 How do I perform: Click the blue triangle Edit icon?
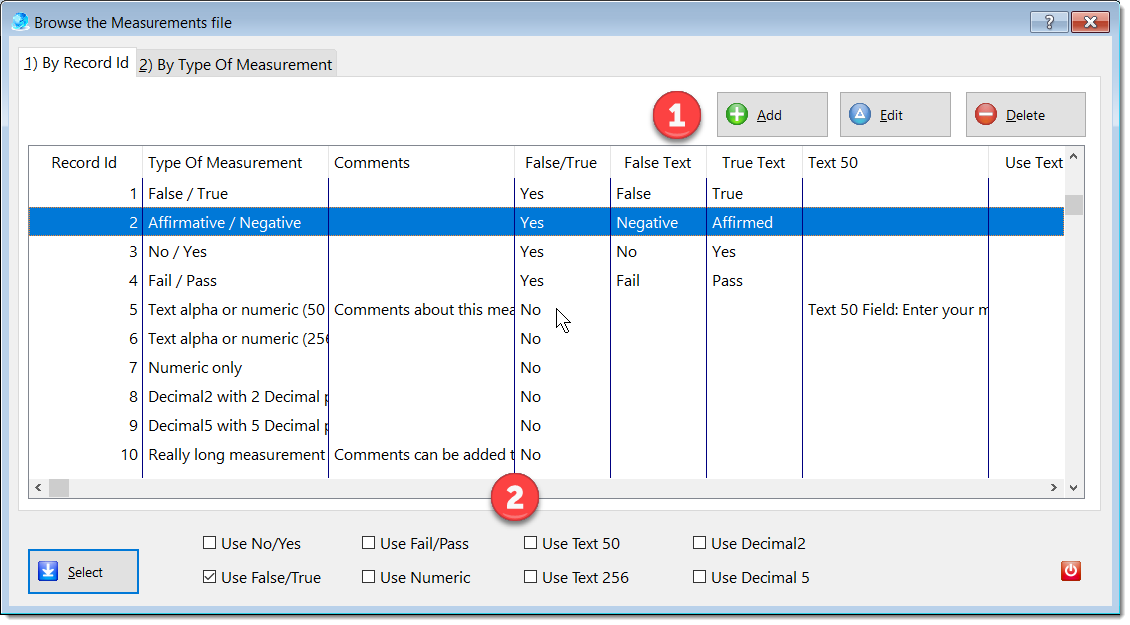tap(860, 115)
